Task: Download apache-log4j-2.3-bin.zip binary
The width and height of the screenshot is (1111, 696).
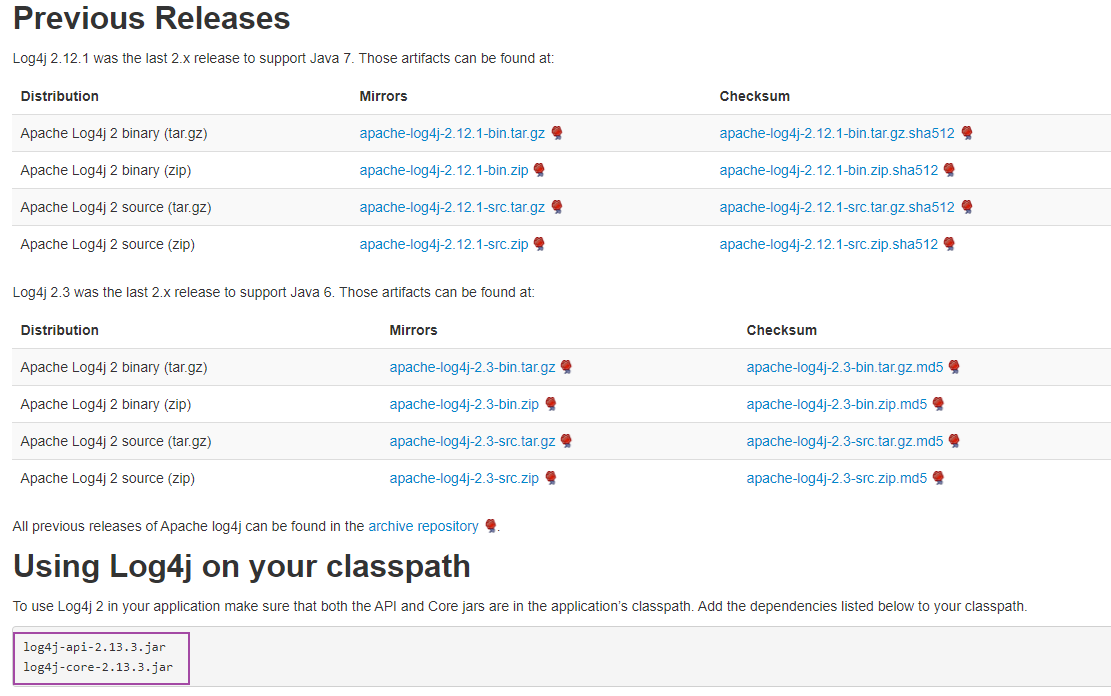Action: coord(464,404)
